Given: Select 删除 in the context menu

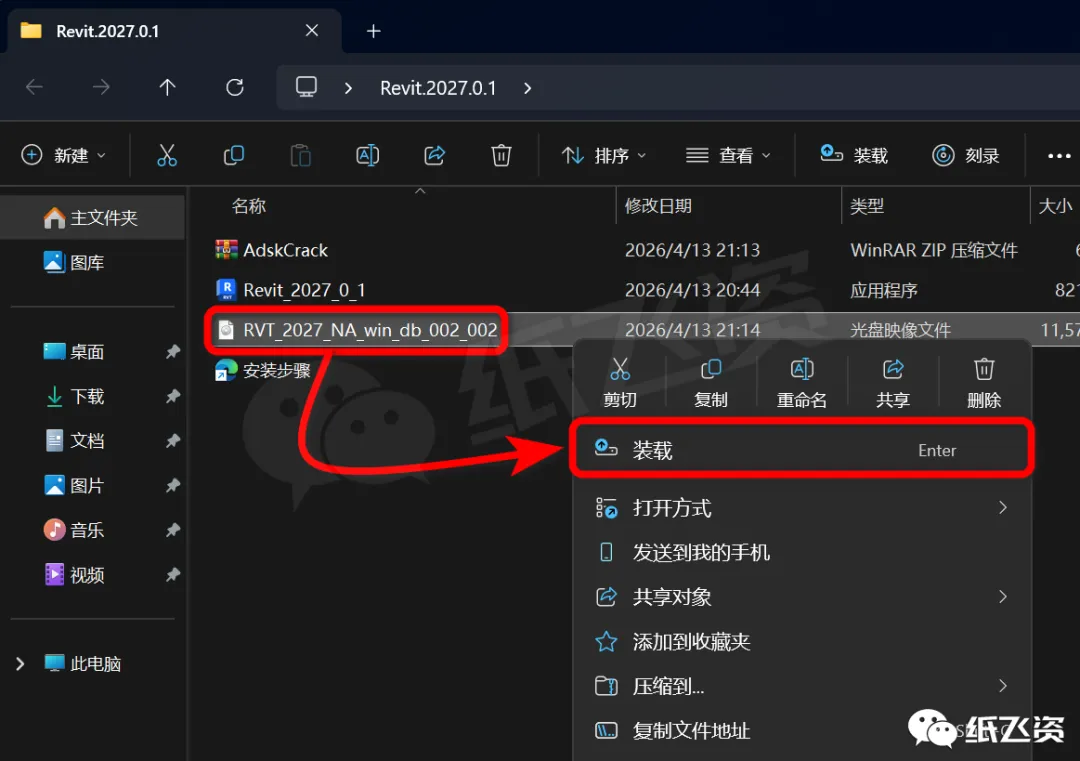Looking at the screenshot, I should 984,384.
